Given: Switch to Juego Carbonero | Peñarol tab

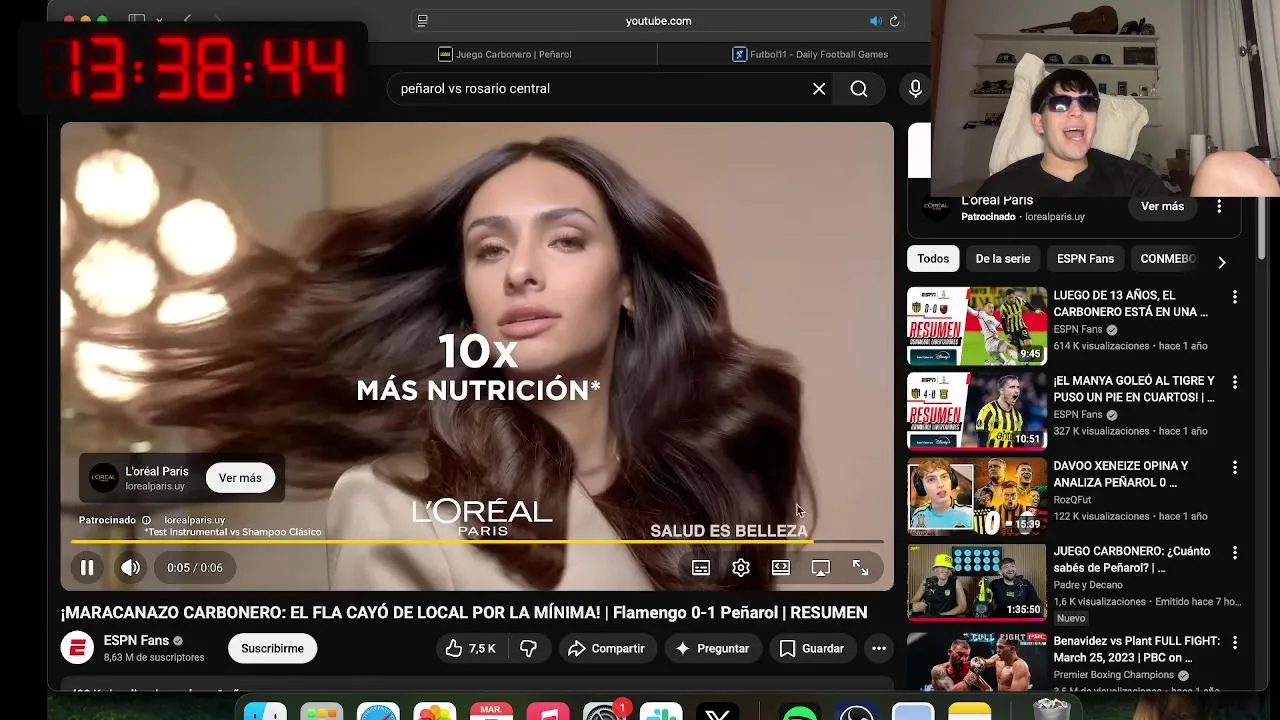Looking at the screenshot, I should [x=505, y=54].
